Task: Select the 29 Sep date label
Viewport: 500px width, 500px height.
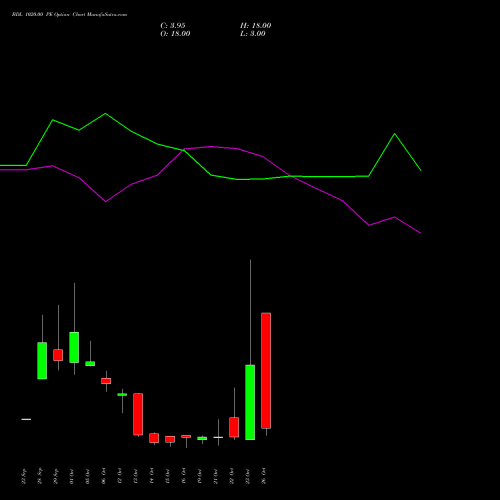Action: (x=56, y=476)
